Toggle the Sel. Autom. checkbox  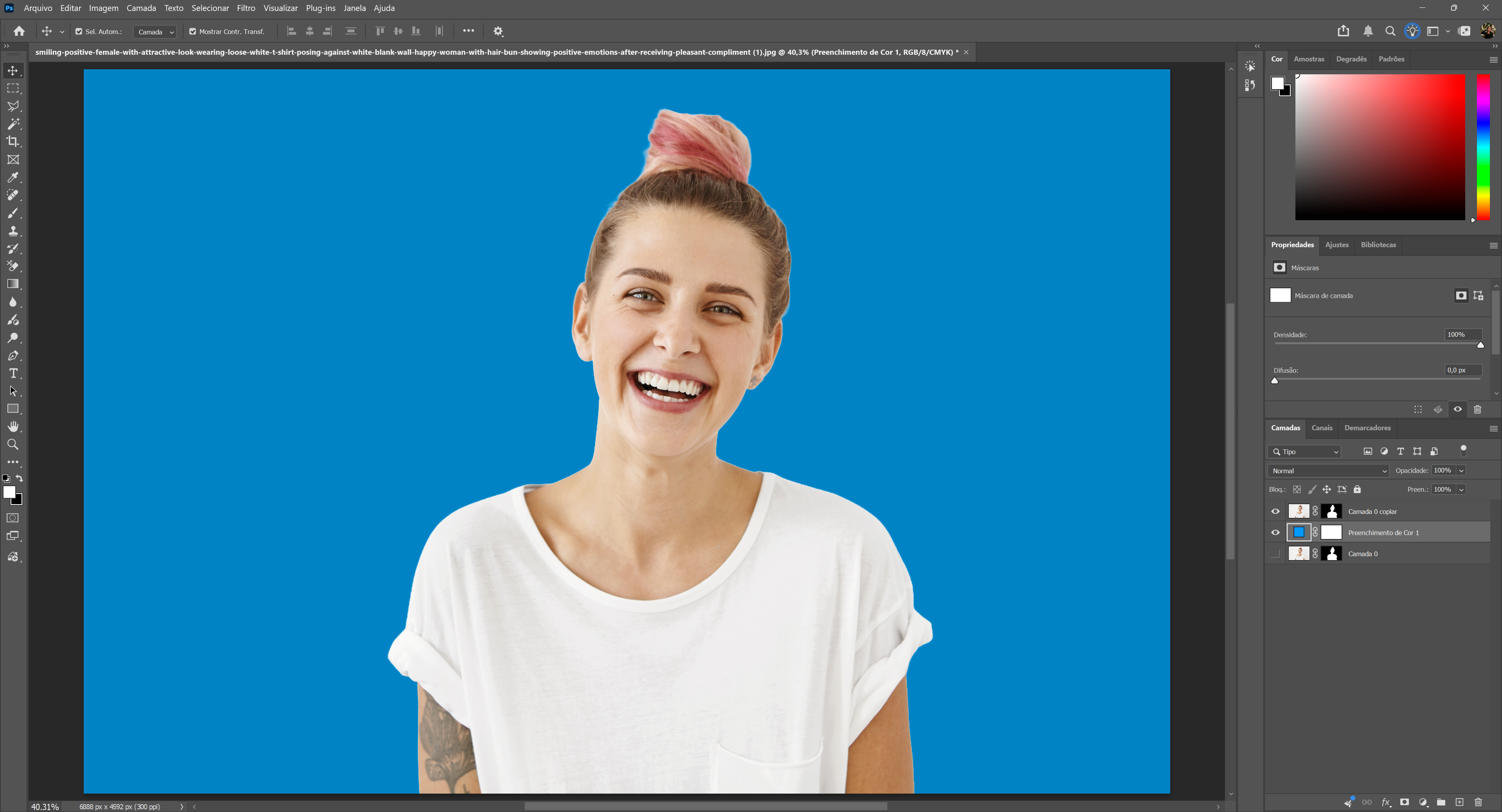click(x=79, y=31)
